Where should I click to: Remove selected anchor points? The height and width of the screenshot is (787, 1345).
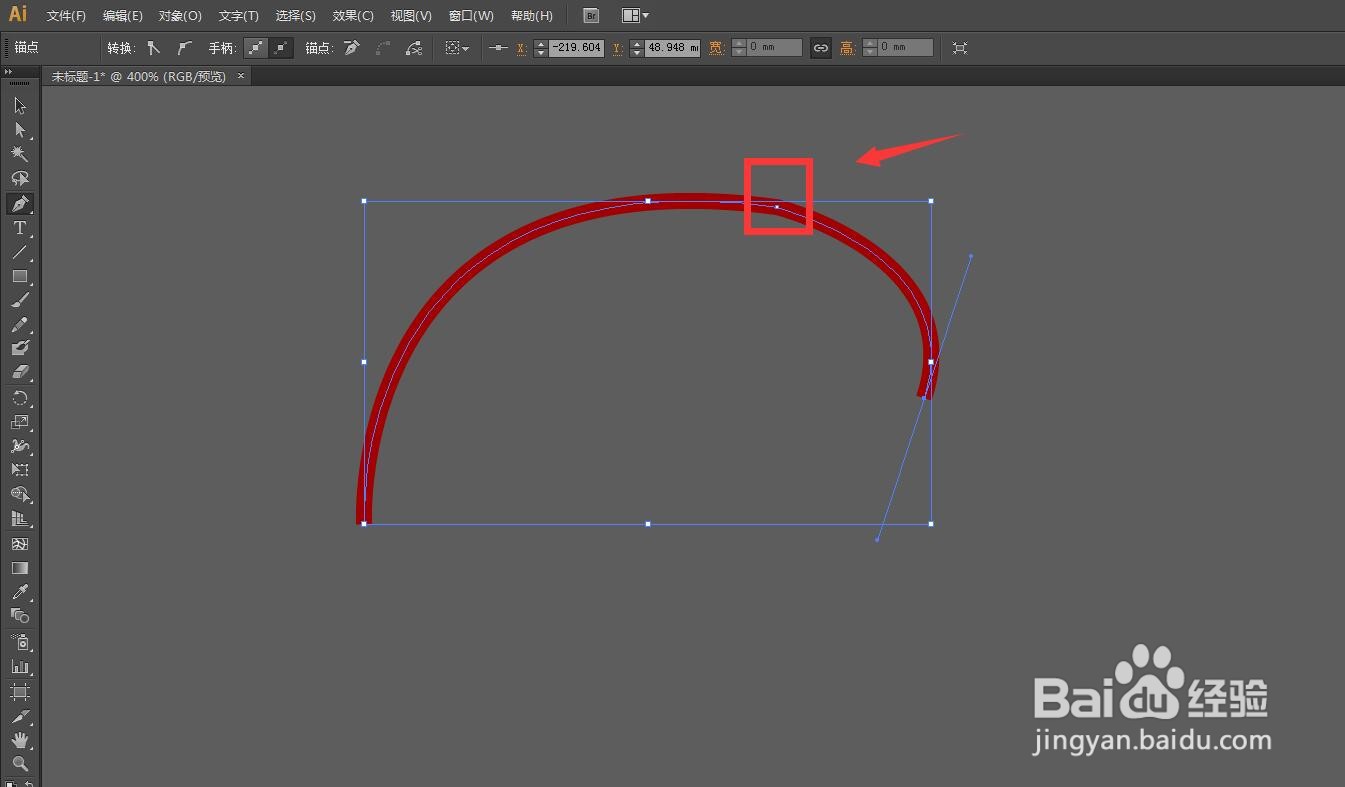pos(351,48)
